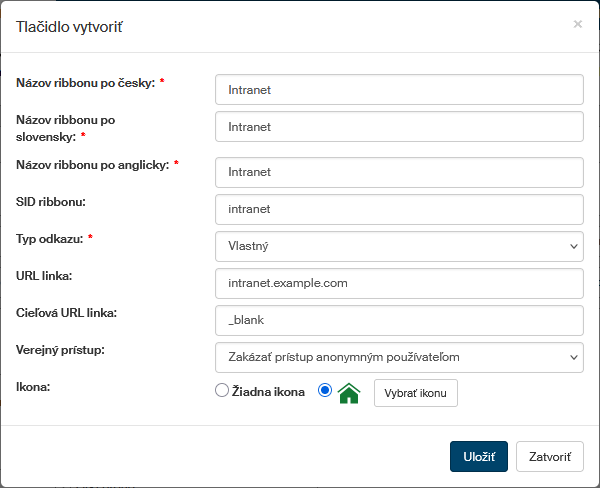Image resolution: width=600 pixels, height=488 pixels.
Task: Expand the Verejný prístup dropdown
Action: tap(399, 356)
